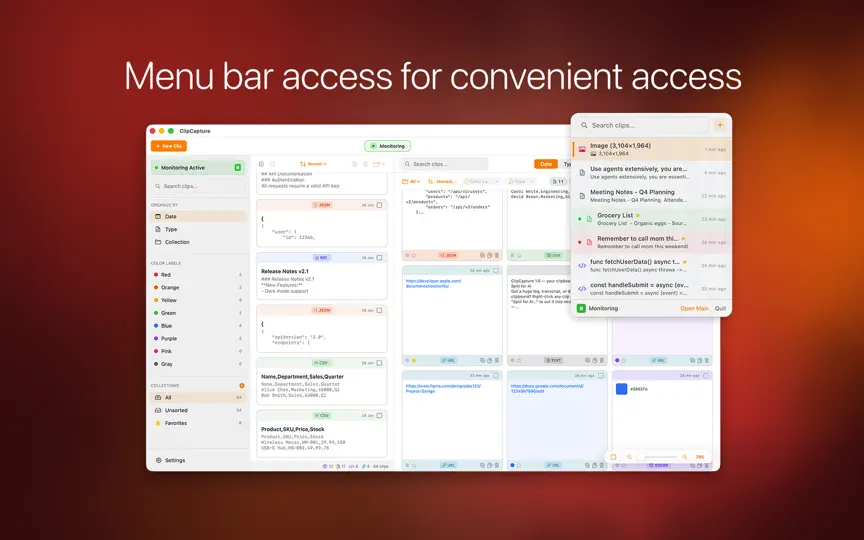Favorite the figma.com card with its star
Viewport: 864px width, 540px height.
(x=414, y=465)
